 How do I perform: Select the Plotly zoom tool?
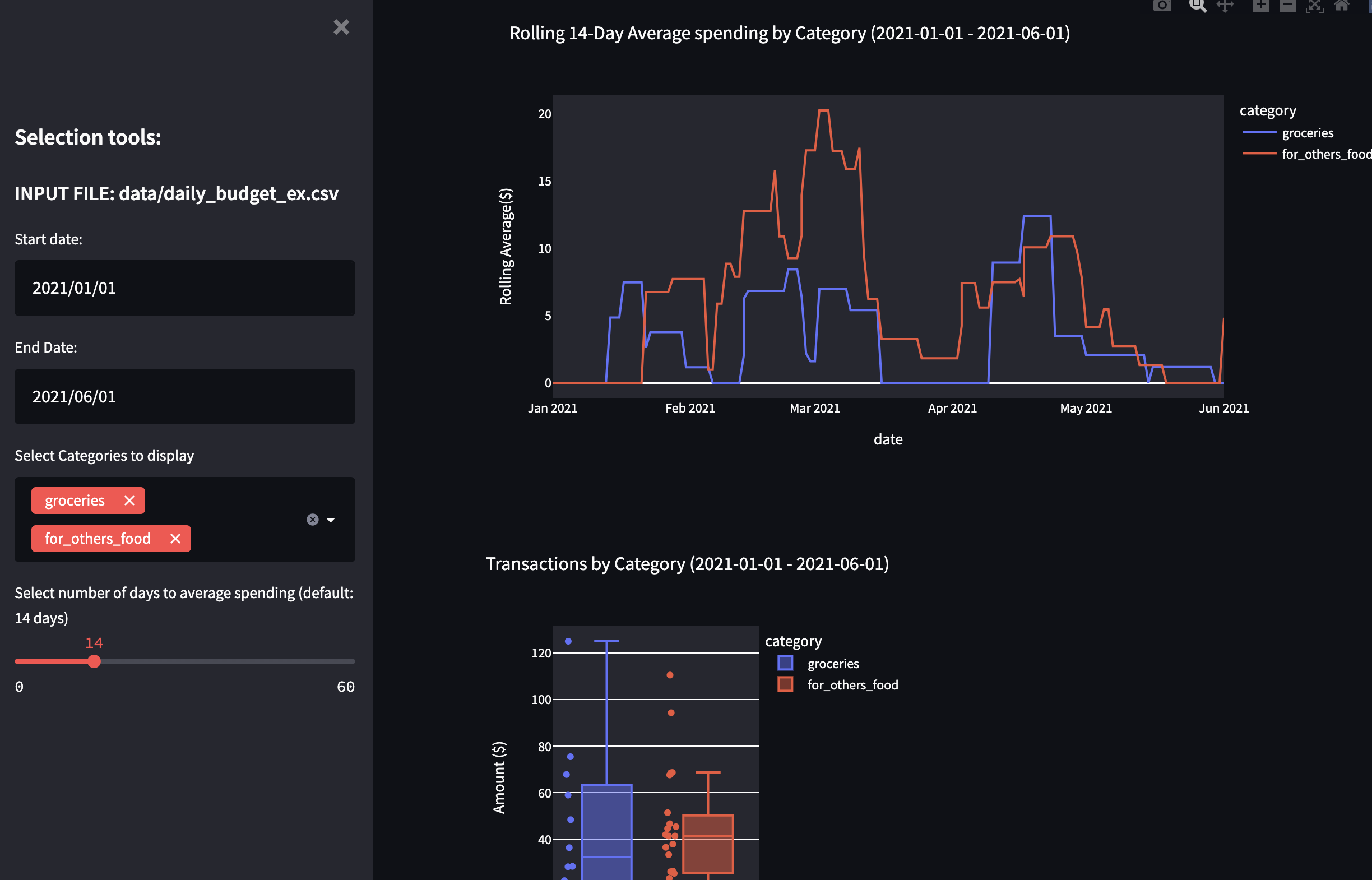[1197, 6]
